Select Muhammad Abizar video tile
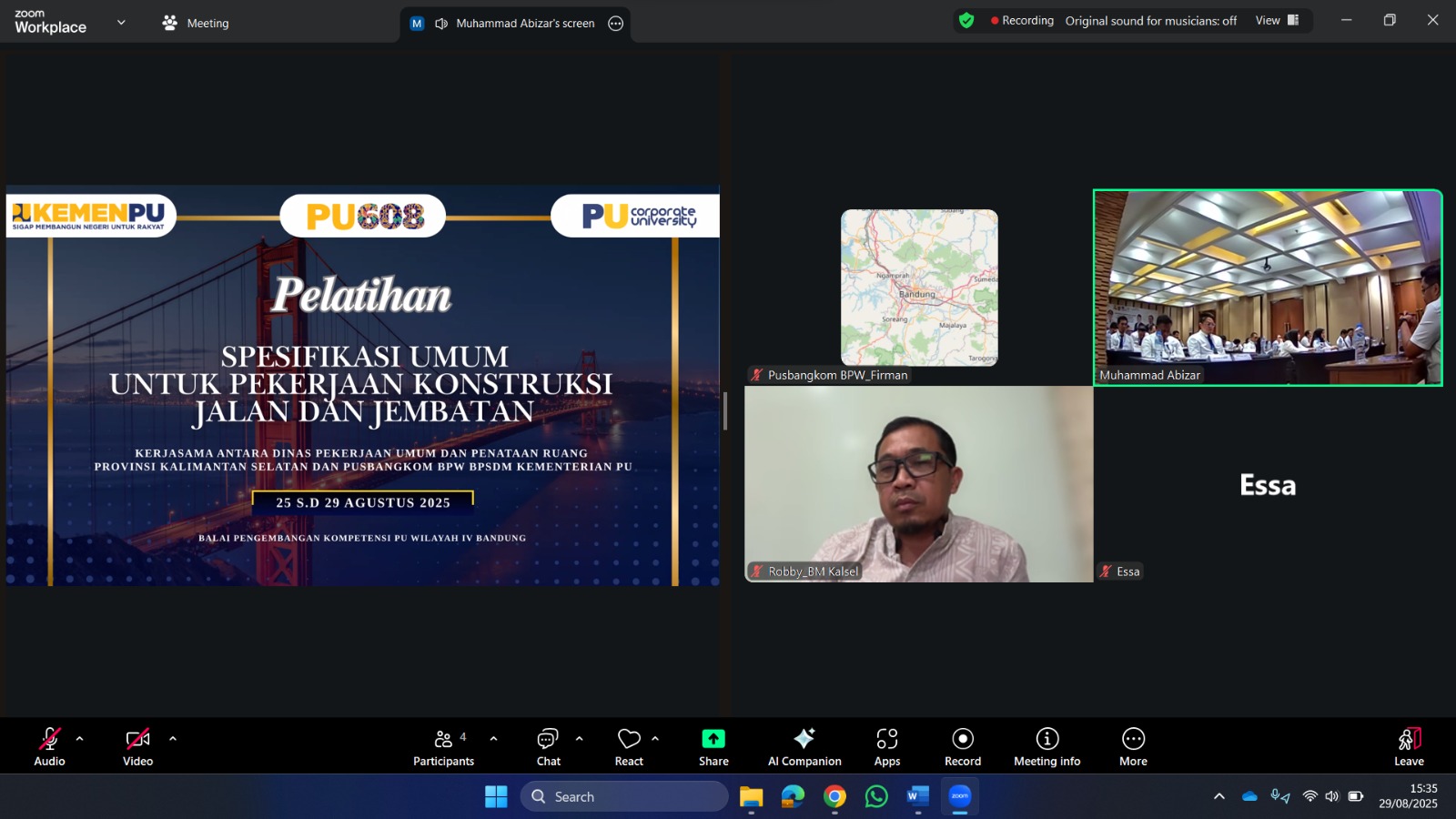The width and height of the screenshot is (1456, 819). coord(1268,288)
